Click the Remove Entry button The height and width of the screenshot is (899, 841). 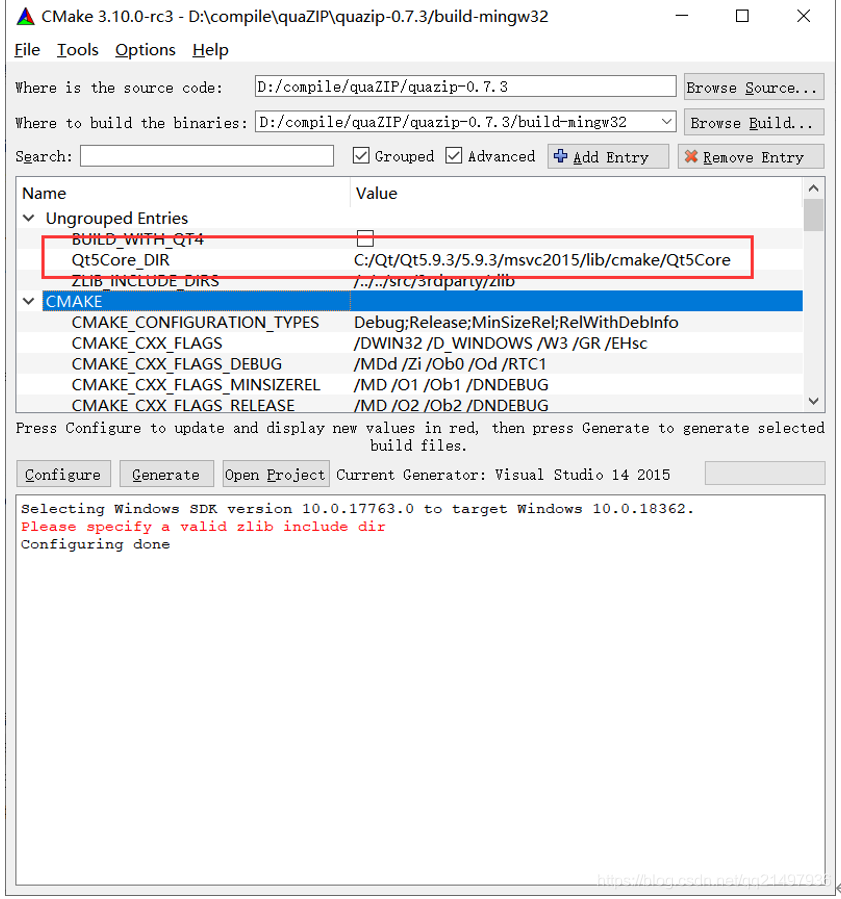point(751,157)
